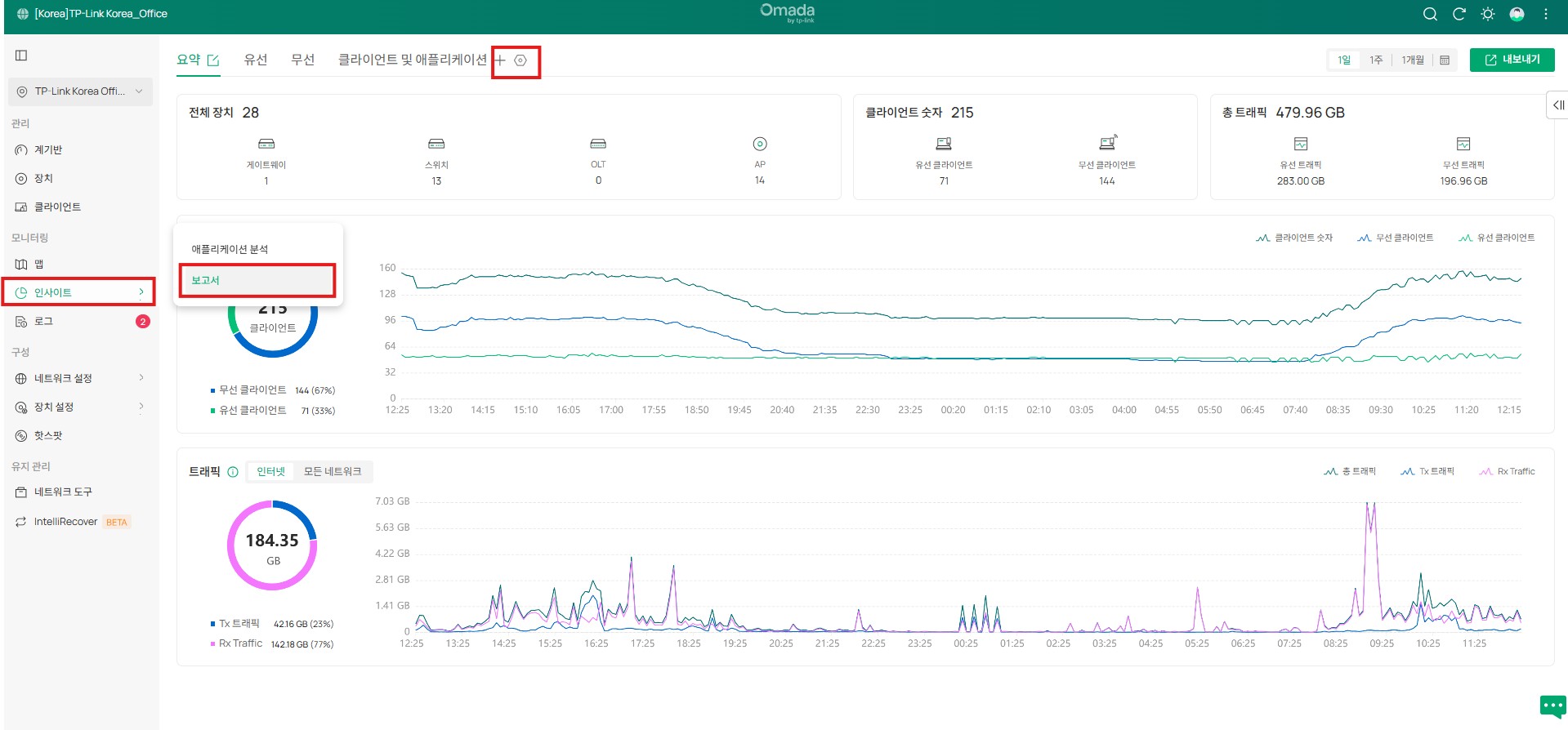Open the TP-Link Korea Office site dropdown
The height and width of the screenshot is (730, 1568).
click(80, 91)
